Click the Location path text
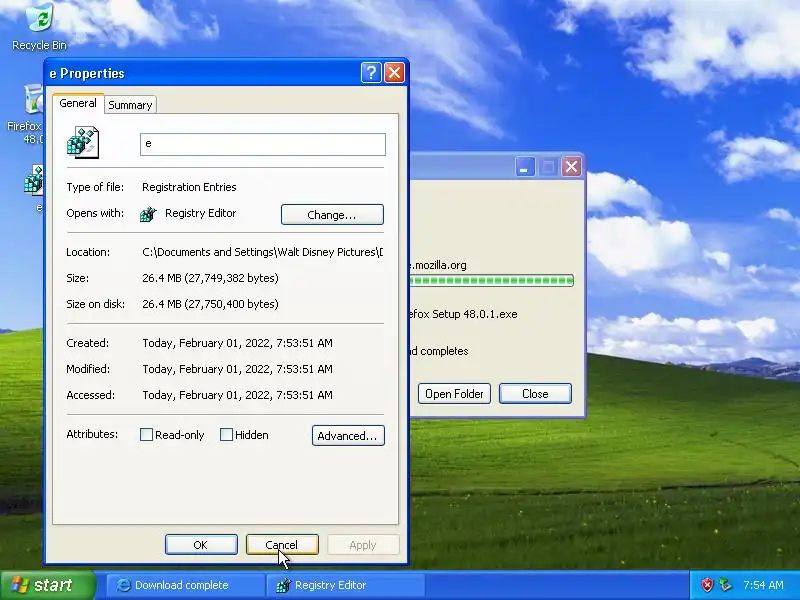Viewport: 800px width, 600px height. (x=262, y=252)
